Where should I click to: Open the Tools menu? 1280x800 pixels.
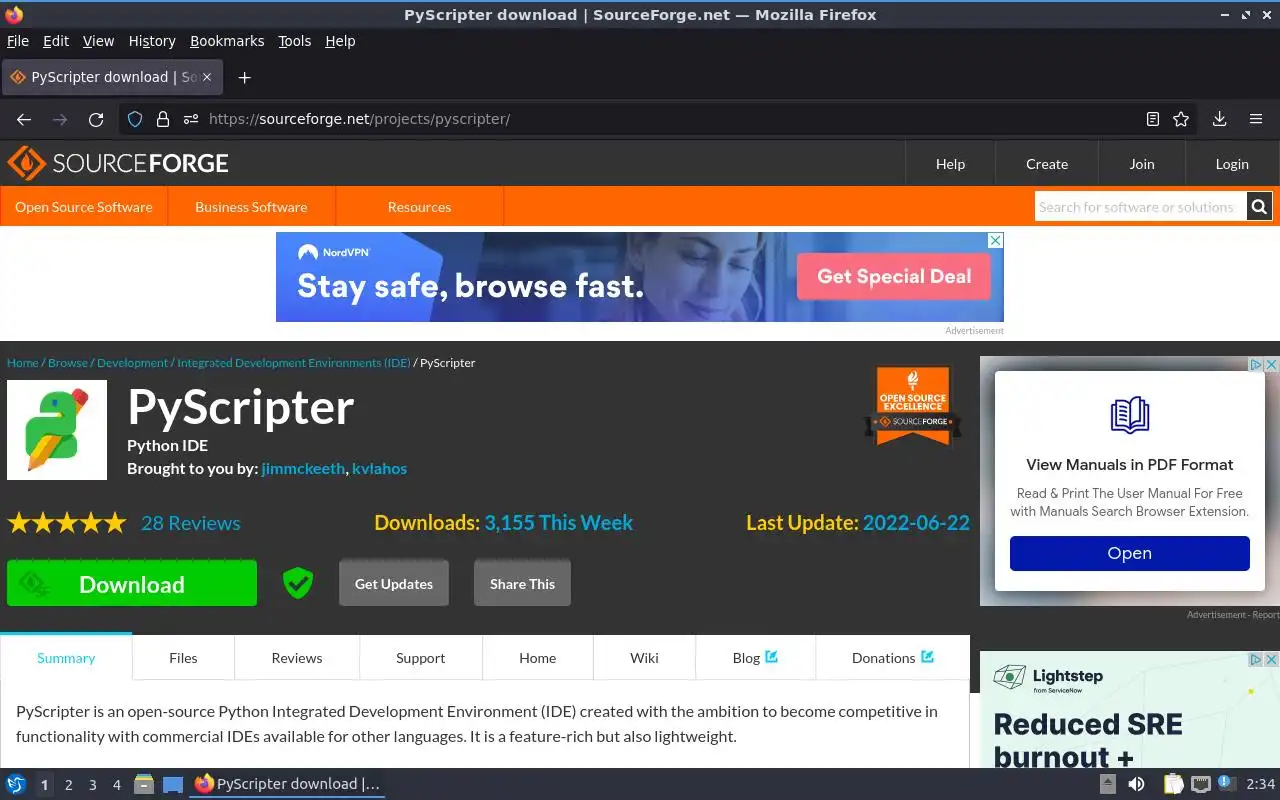click(295, 41)
